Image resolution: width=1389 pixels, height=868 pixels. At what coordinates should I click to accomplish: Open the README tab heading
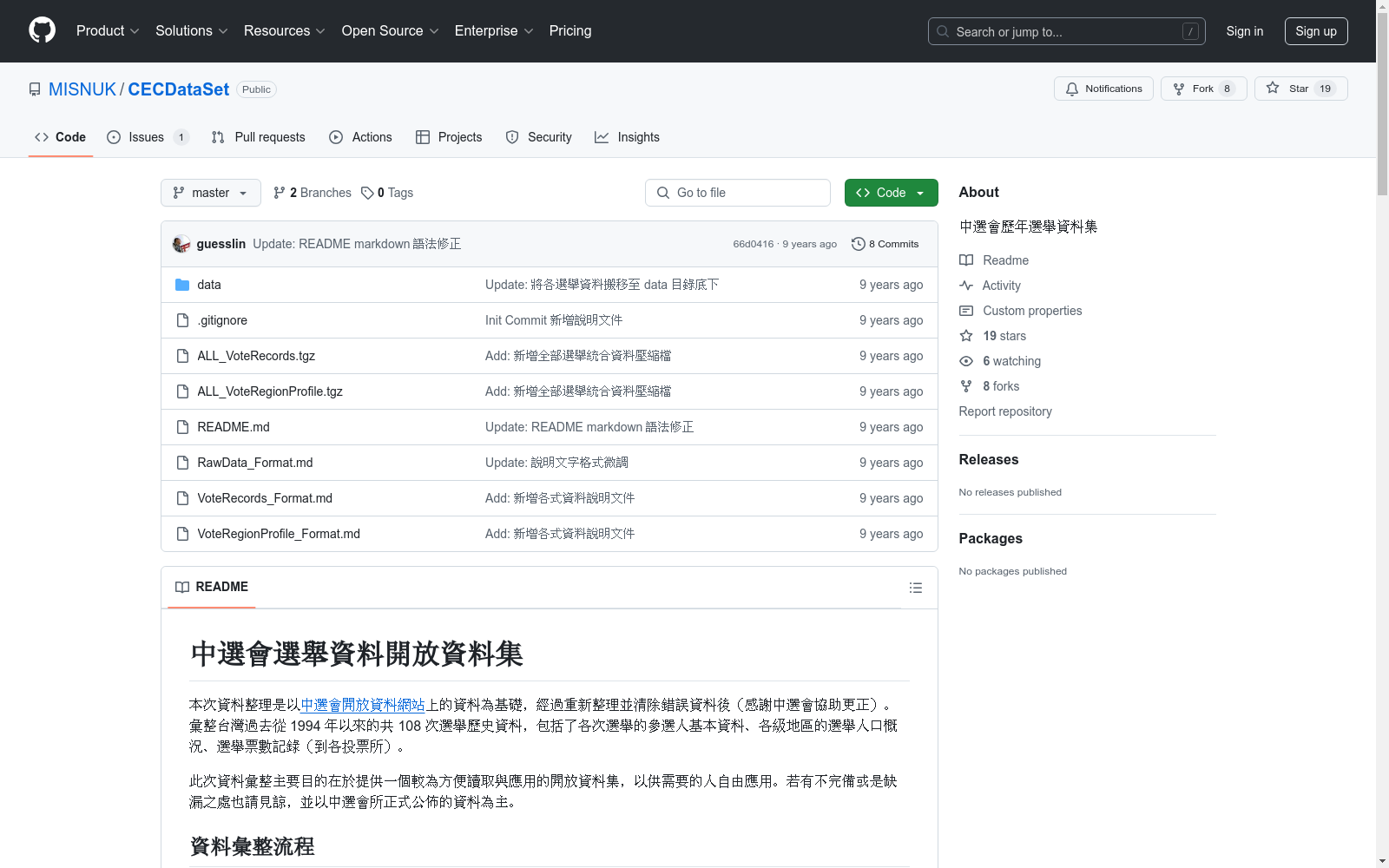point(212,587)
